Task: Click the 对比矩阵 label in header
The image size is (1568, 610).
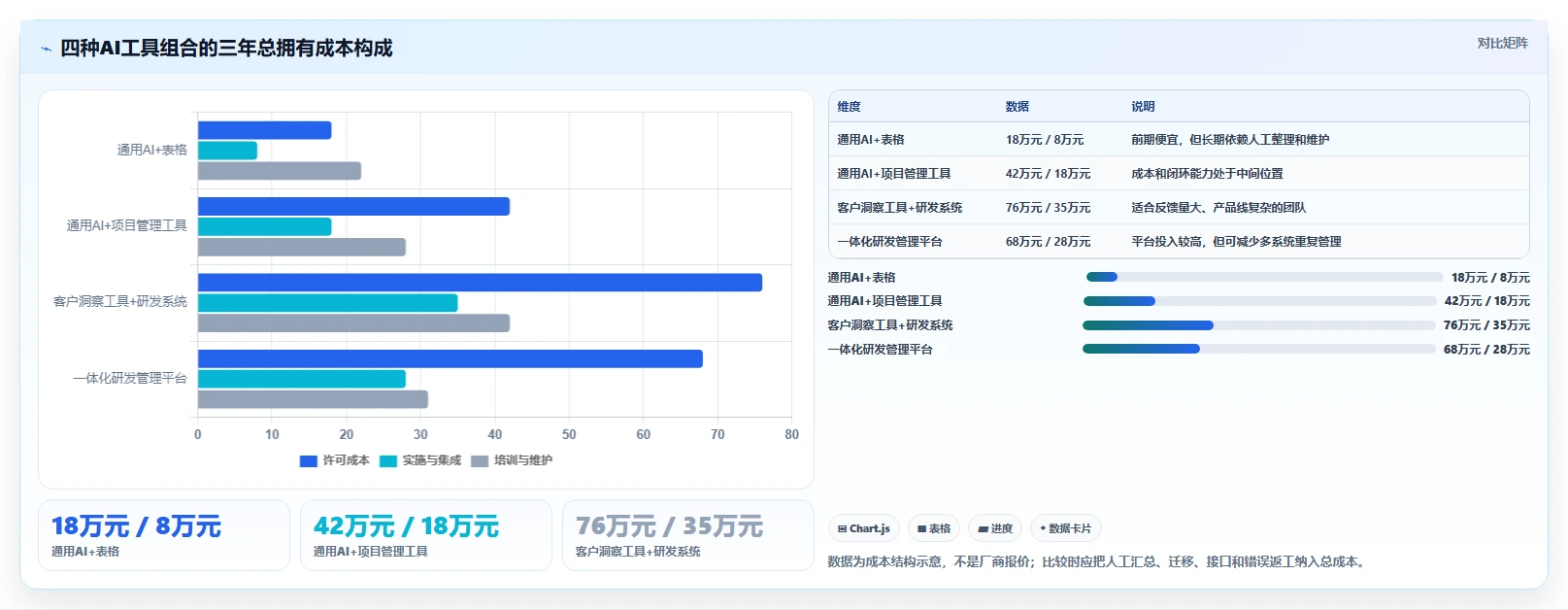Action: (x=1502, y=43)
